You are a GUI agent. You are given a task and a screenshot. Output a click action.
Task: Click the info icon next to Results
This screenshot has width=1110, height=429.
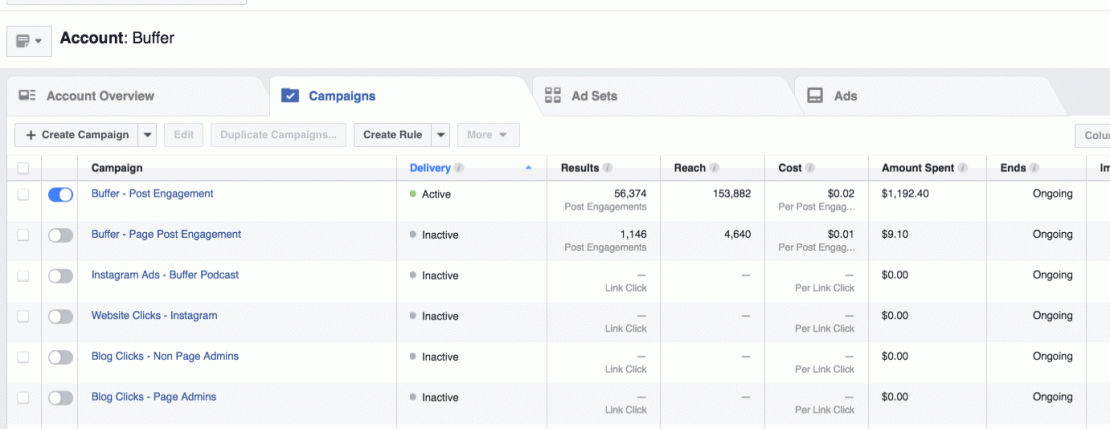pos(607,168)
